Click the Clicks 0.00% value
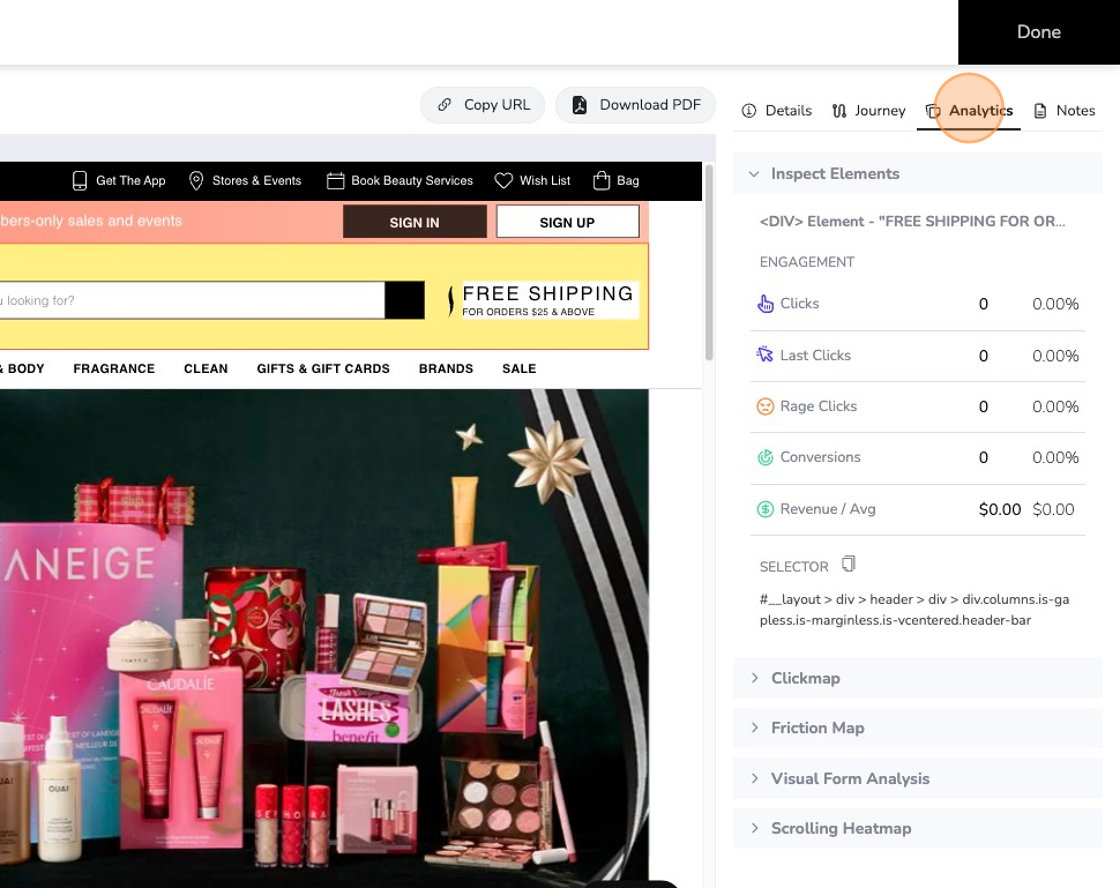 click(x=1055, y=304)
